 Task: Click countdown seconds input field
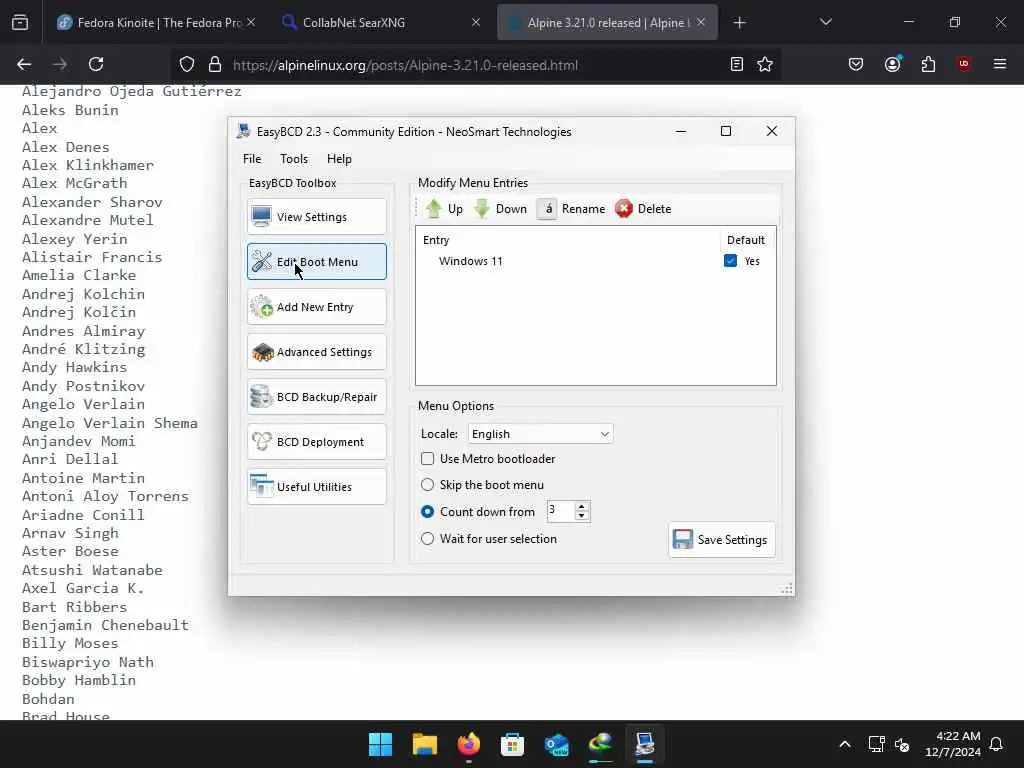click(x=560, y=511)
